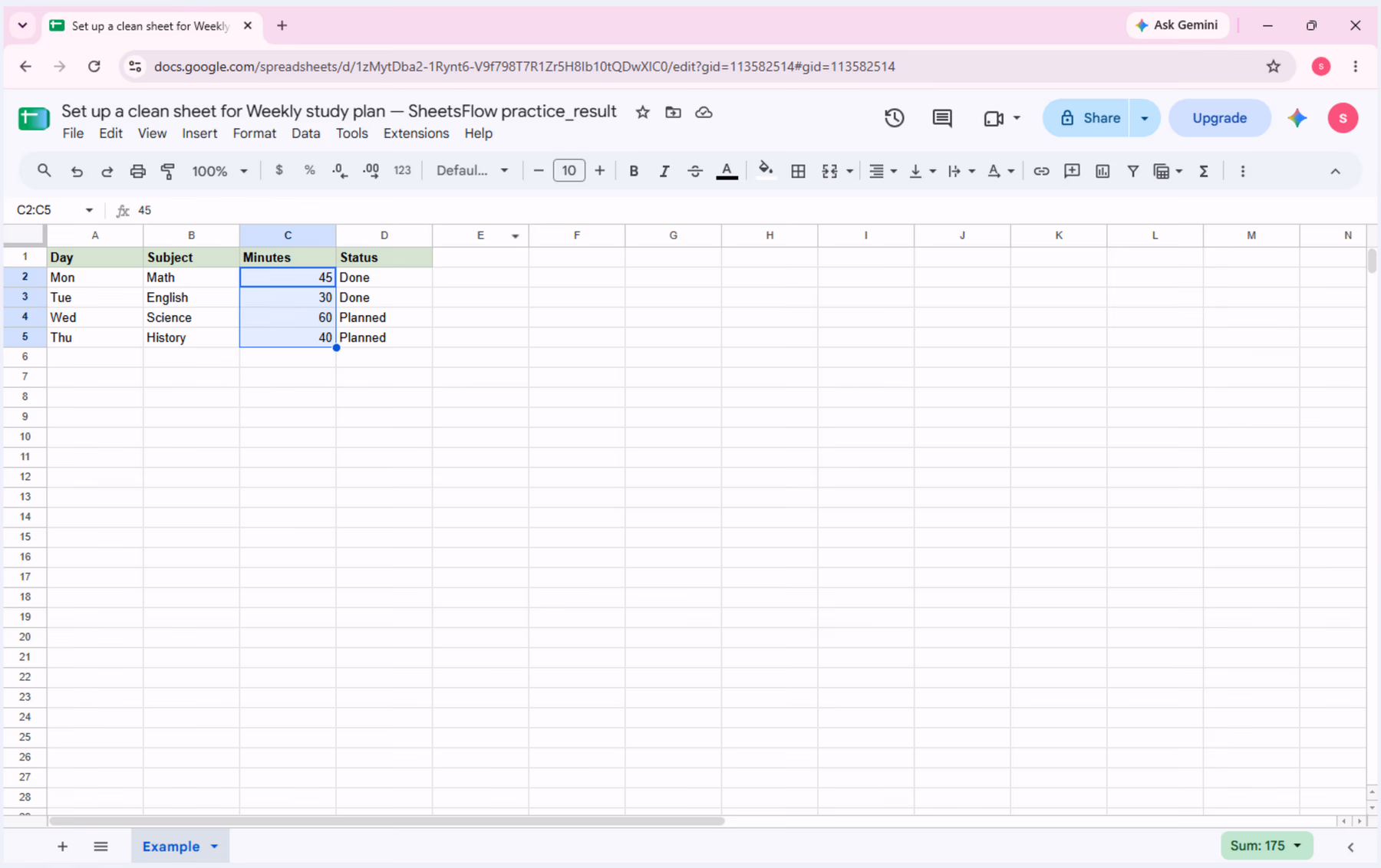The height and width of the screenshot is (868, 1381).
Task: Open the Borders tool
Action: coord(798,171)
